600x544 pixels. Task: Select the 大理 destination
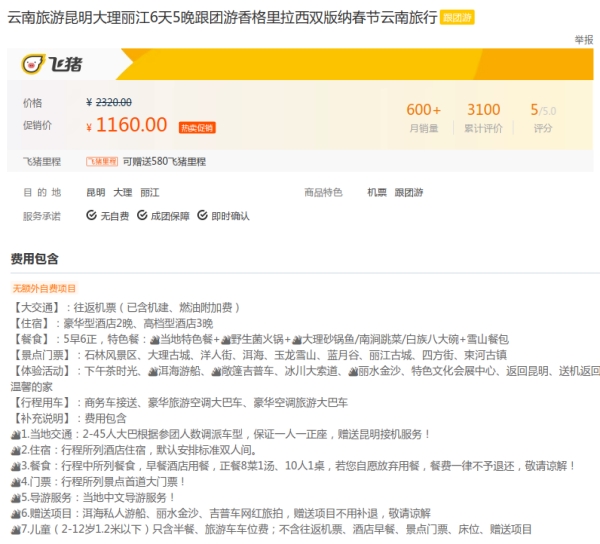click(x=122, y=192)
